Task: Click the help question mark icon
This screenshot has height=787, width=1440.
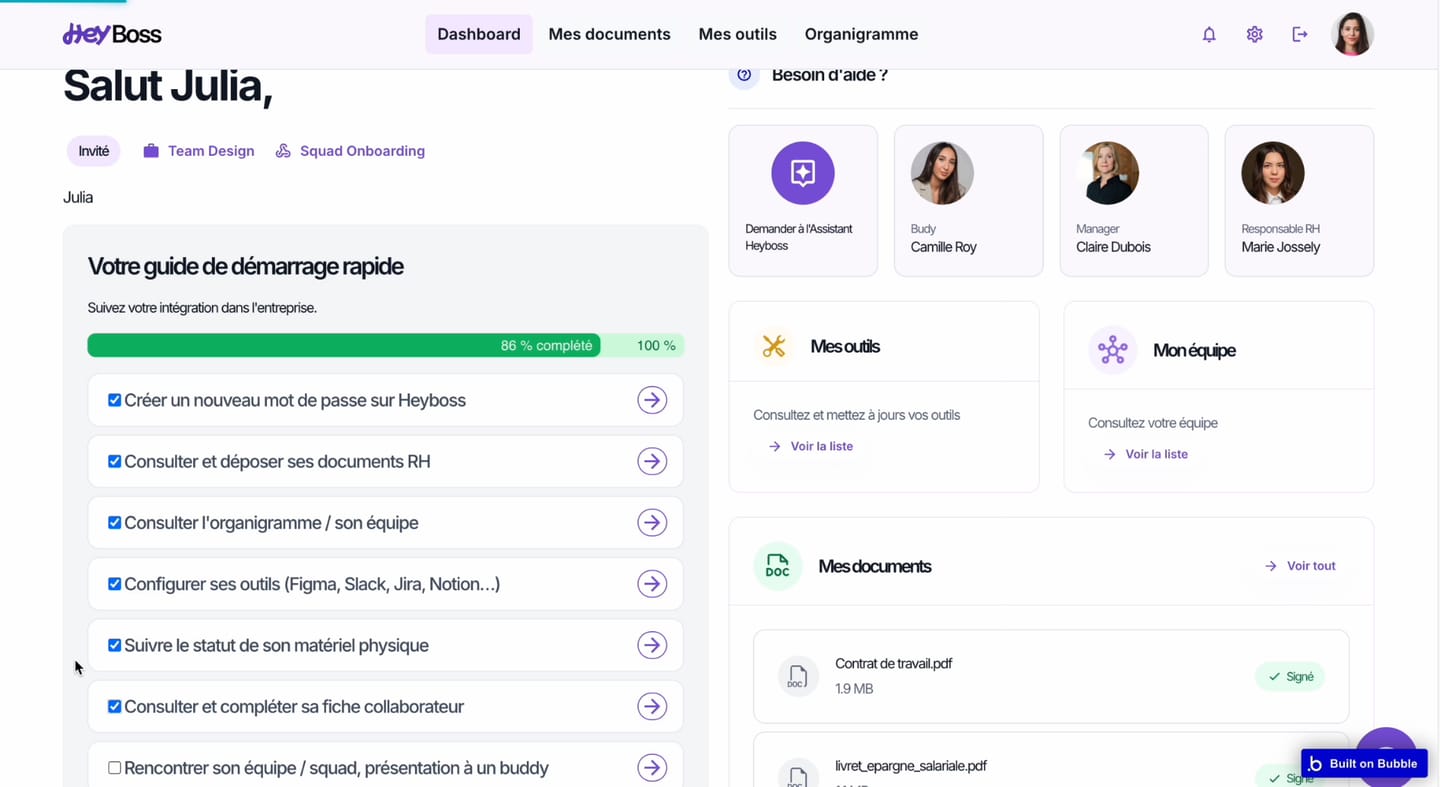Action: click(744, 75)
